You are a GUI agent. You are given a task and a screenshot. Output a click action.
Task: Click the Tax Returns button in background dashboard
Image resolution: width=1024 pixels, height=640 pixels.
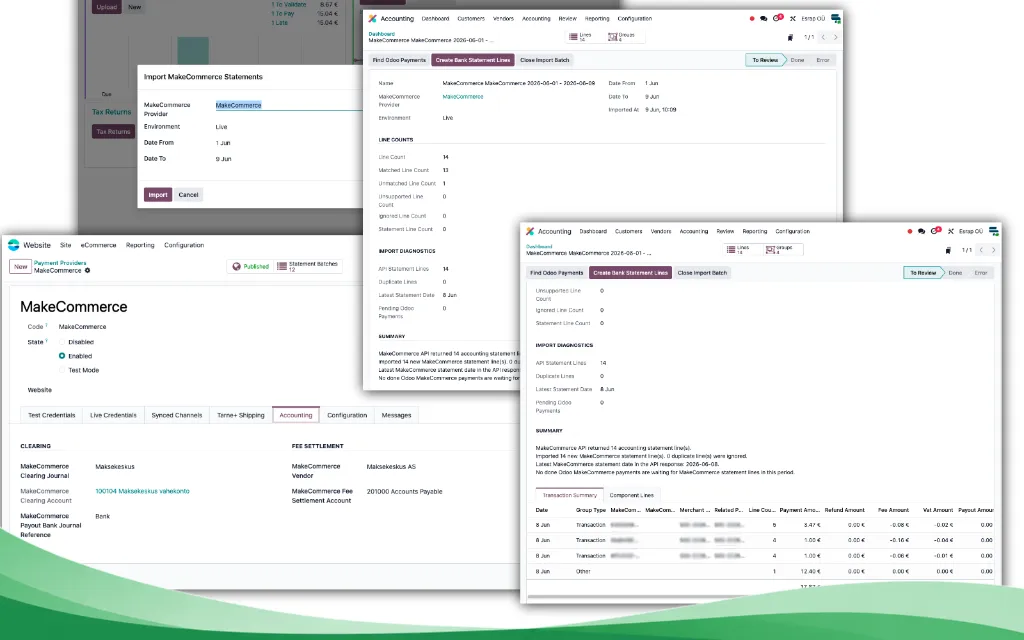114,131
